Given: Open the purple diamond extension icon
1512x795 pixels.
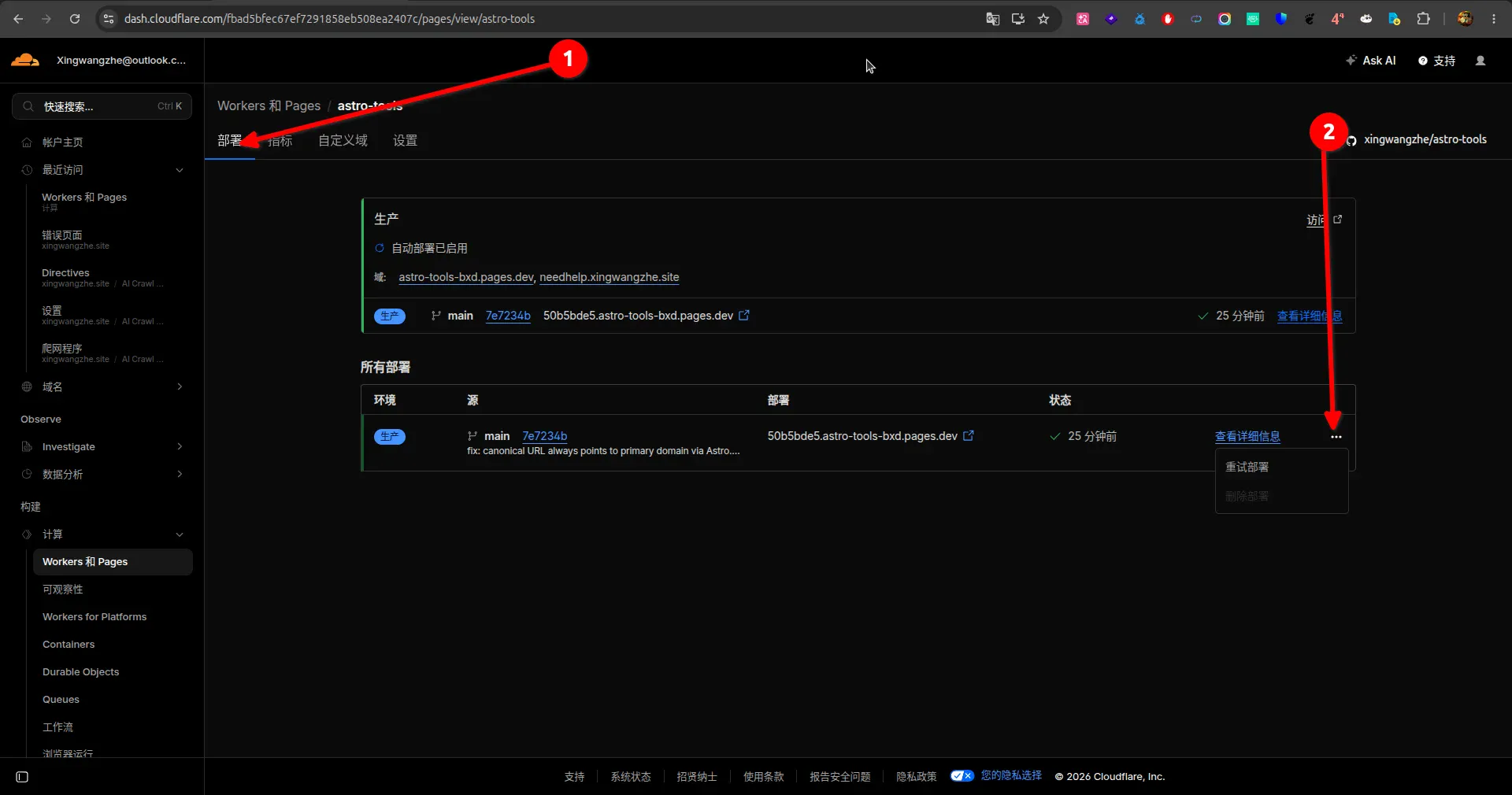Looking at the screenshot, I should (1111, 19).
